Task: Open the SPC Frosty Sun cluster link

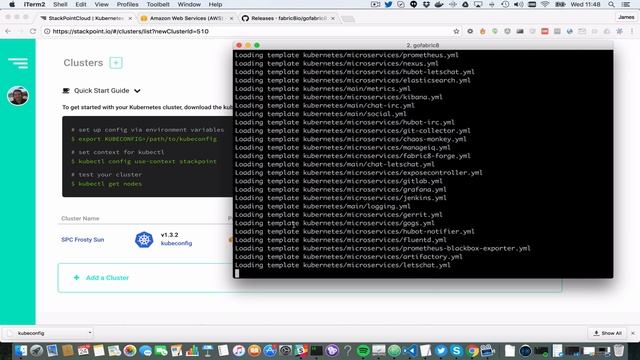Action: point(82,240)
